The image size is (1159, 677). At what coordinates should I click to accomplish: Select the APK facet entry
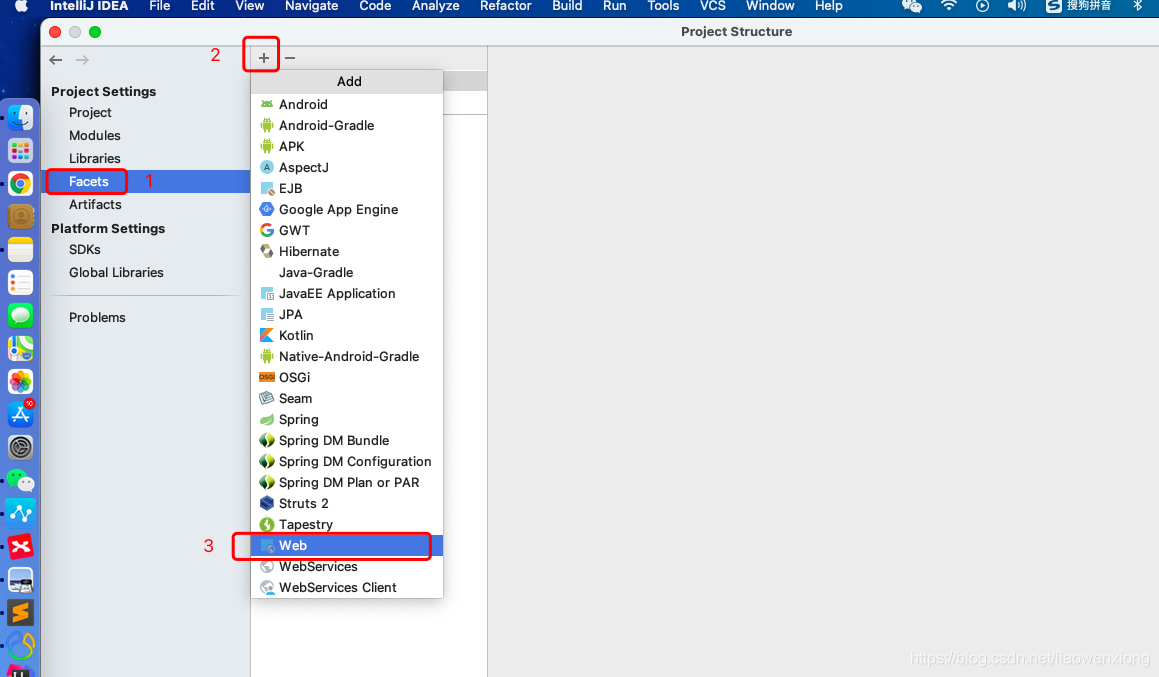347,146
